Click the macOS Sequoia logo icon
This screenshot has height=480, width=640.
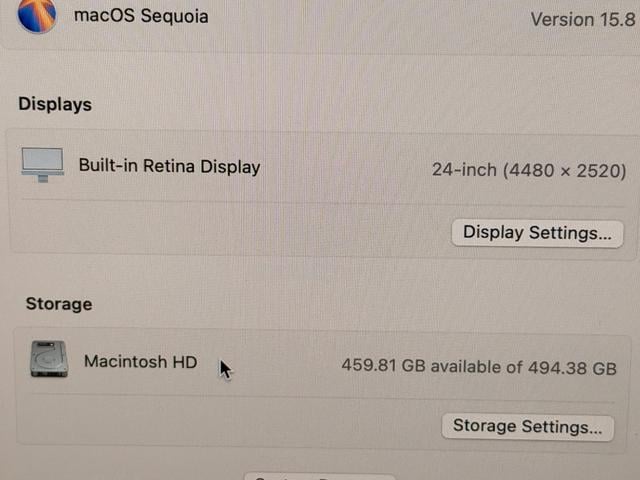37,16
